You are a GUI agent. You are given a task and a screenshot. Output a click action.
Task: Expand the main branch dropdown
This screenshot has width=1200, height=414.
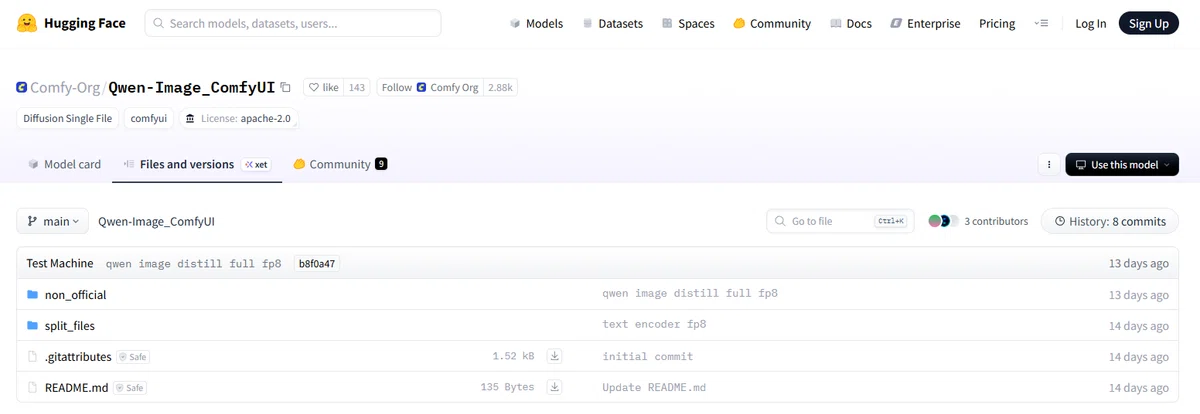tap(52, 221)
